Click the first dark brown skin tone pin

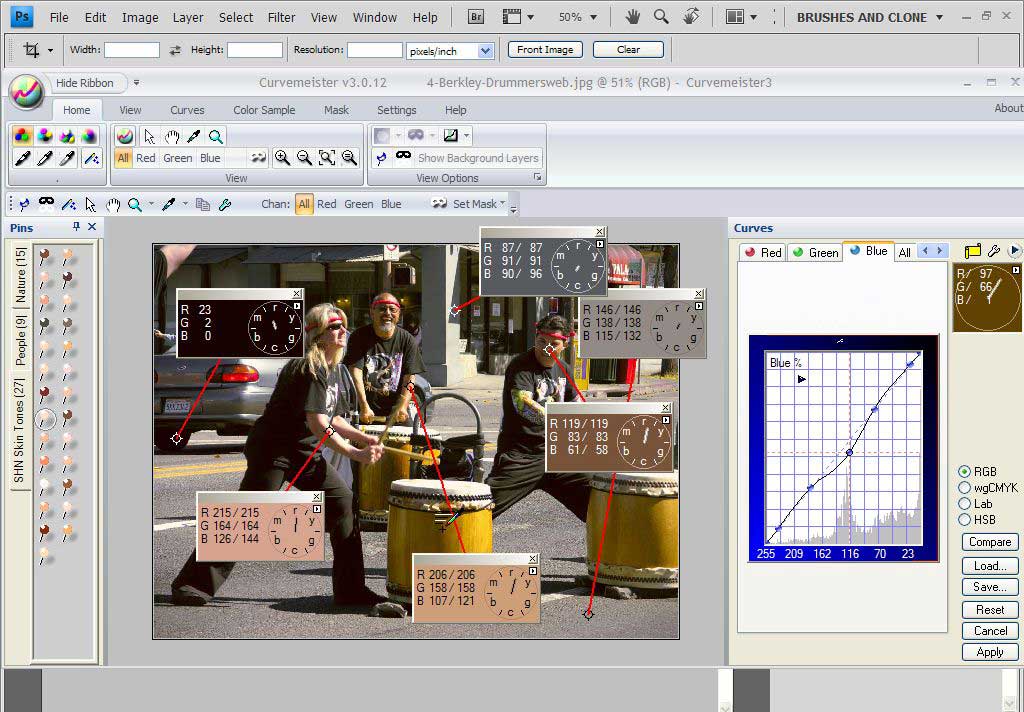pyautogui.click(x=44, y=256)
